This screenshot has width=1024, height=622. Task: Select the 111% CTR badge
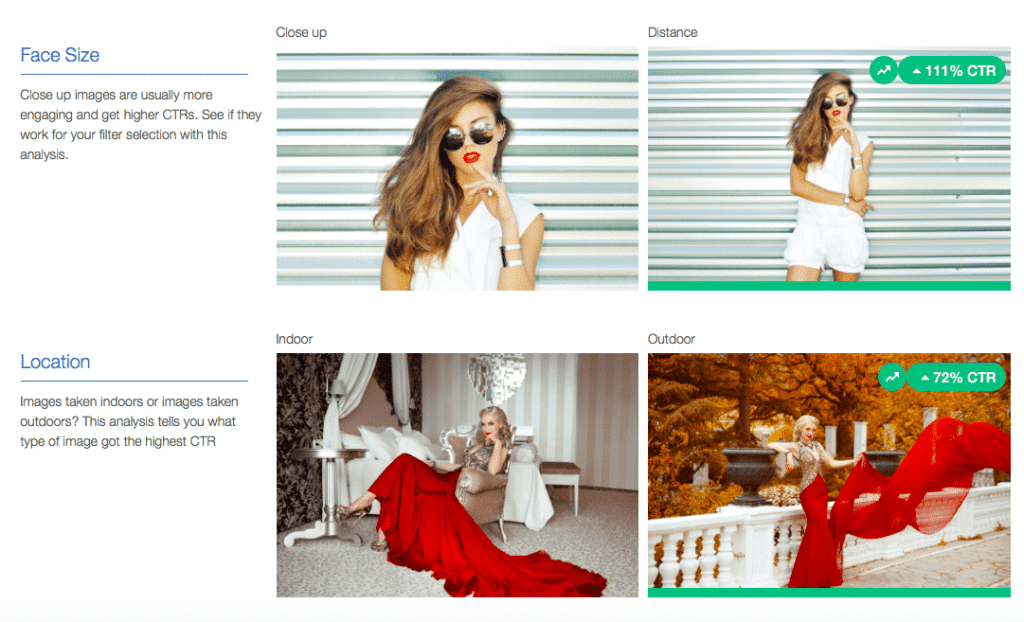(953, 71)
